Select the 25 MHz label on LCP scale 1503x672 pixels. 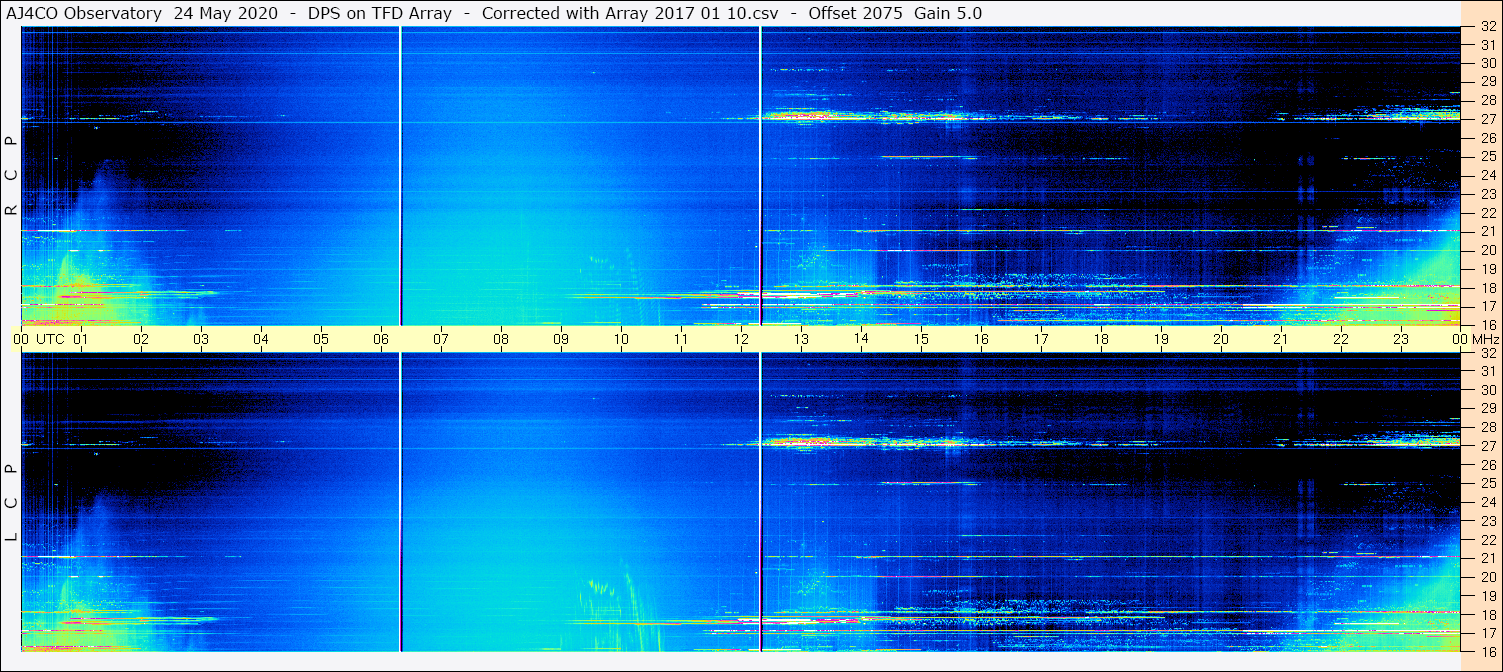click(x=1488, y=483)
